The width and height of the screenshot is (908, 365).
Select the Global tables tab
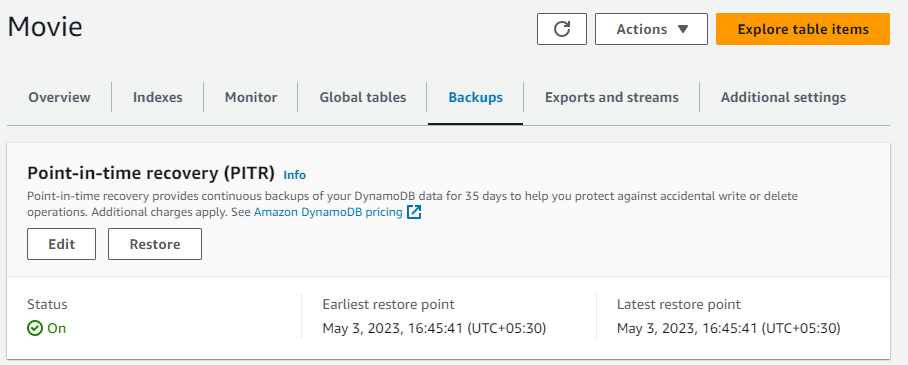363,97
